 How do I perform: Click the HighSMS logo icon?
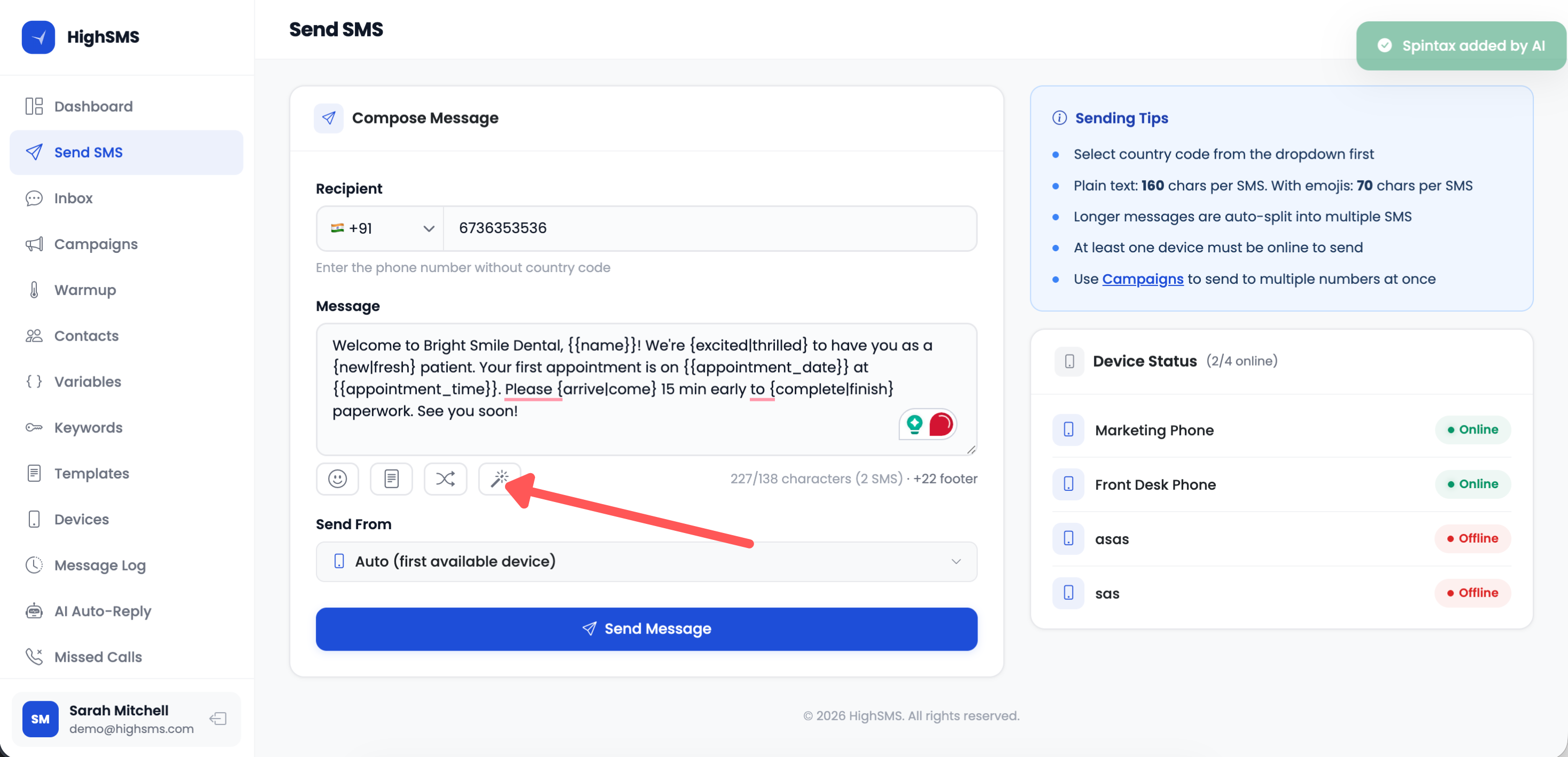pos(38,37)
